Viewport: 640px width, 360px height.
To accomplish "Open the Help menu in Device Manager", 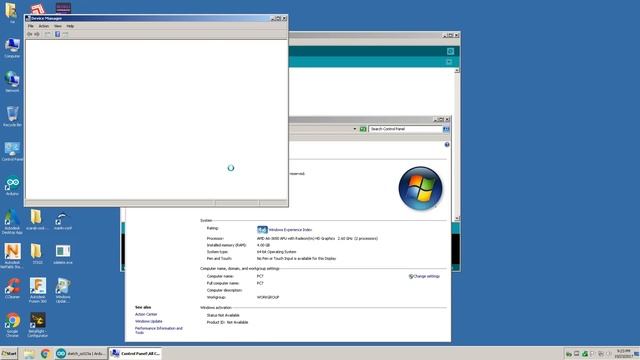I will pos(70,26).
